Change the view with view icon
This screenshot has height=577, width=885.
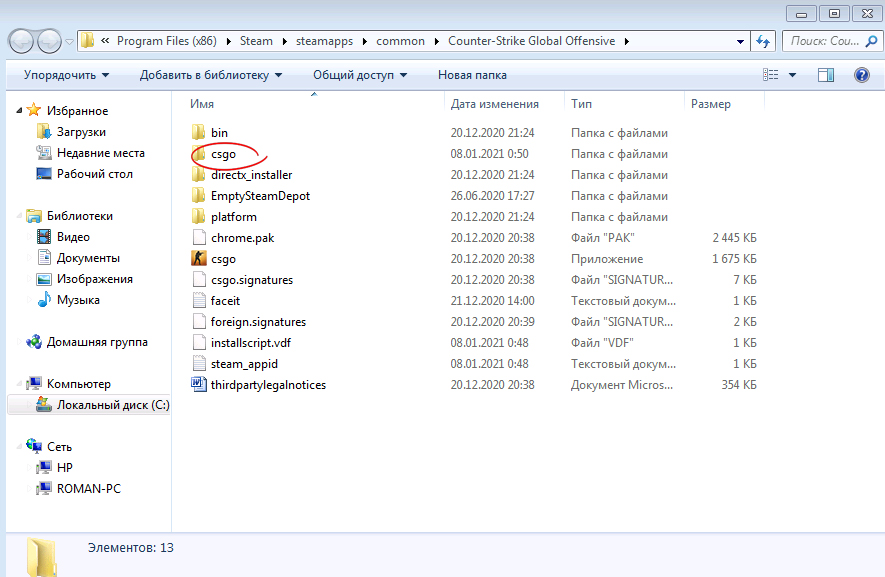(770, 75)
